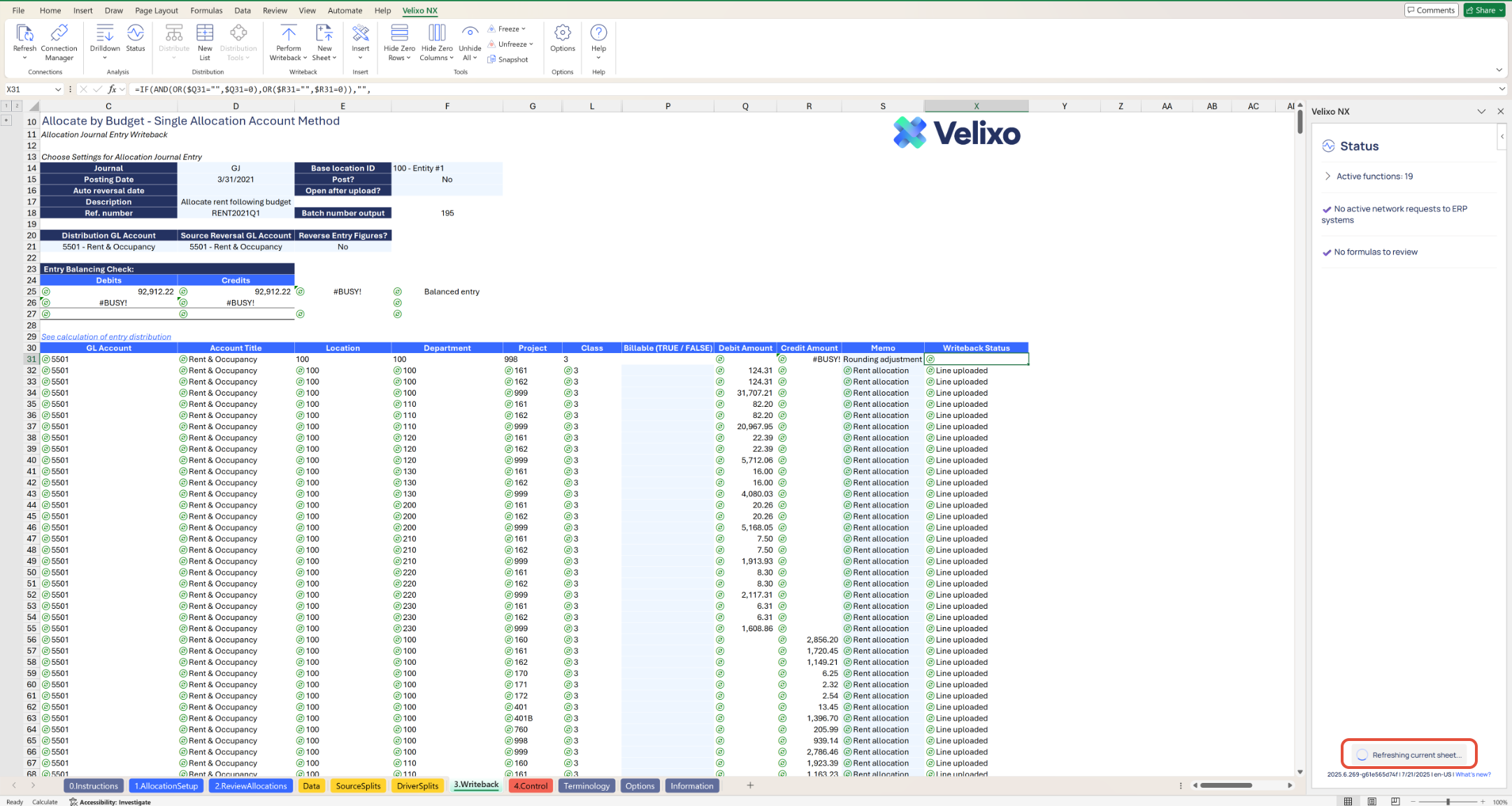Click the zoom slider handle
The width and height of the screenshot is (1512, 806).
[1448, 802]
